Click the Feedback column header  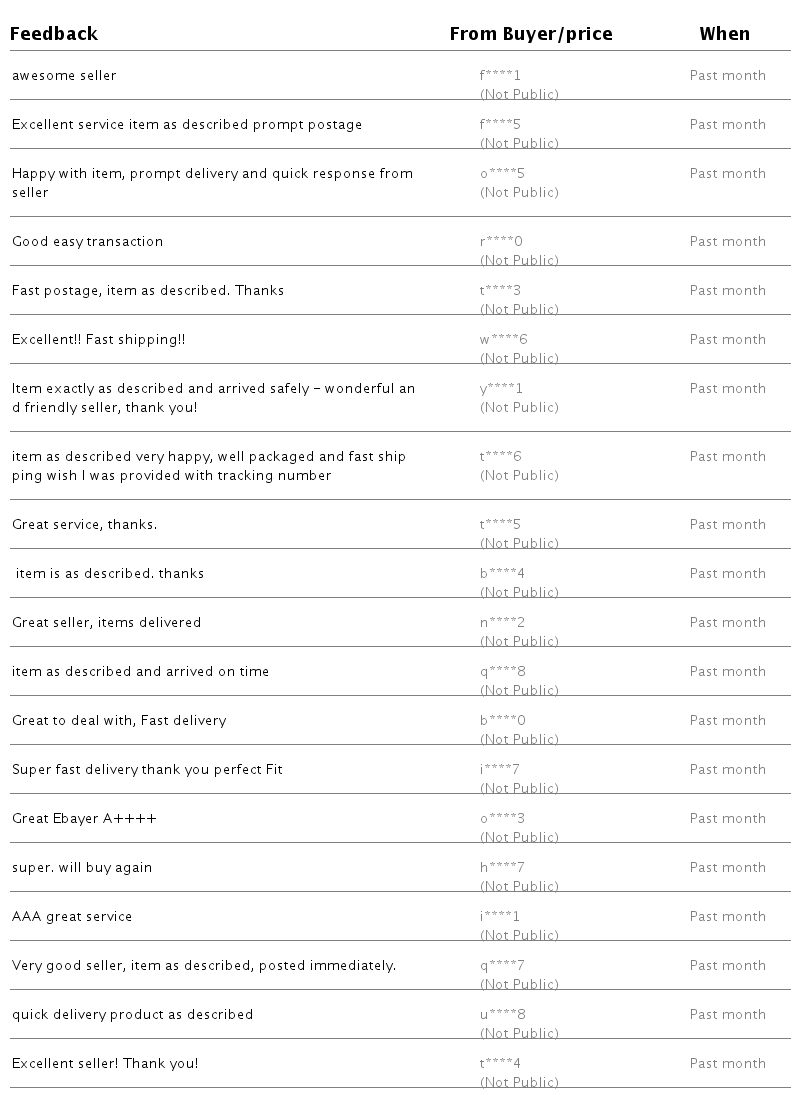[54, 34]
